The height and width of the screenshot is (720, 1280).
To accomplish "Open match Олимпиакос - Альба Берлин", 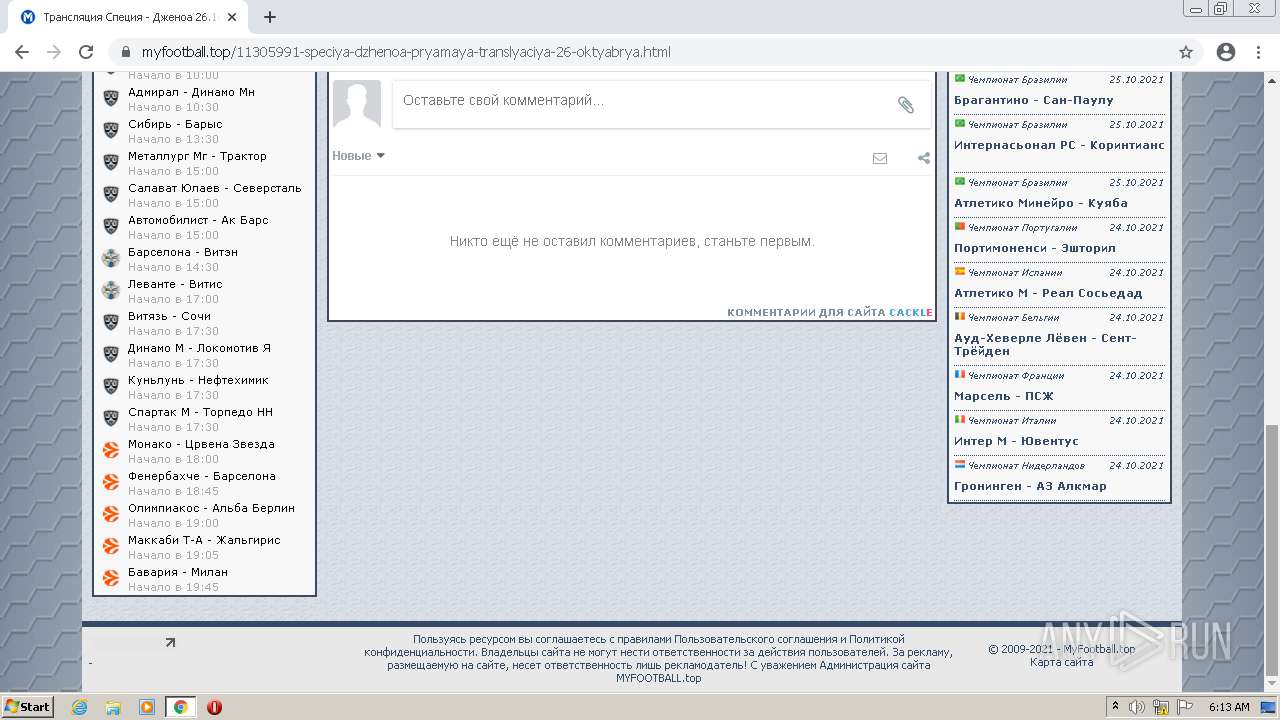I will [211, 508].
